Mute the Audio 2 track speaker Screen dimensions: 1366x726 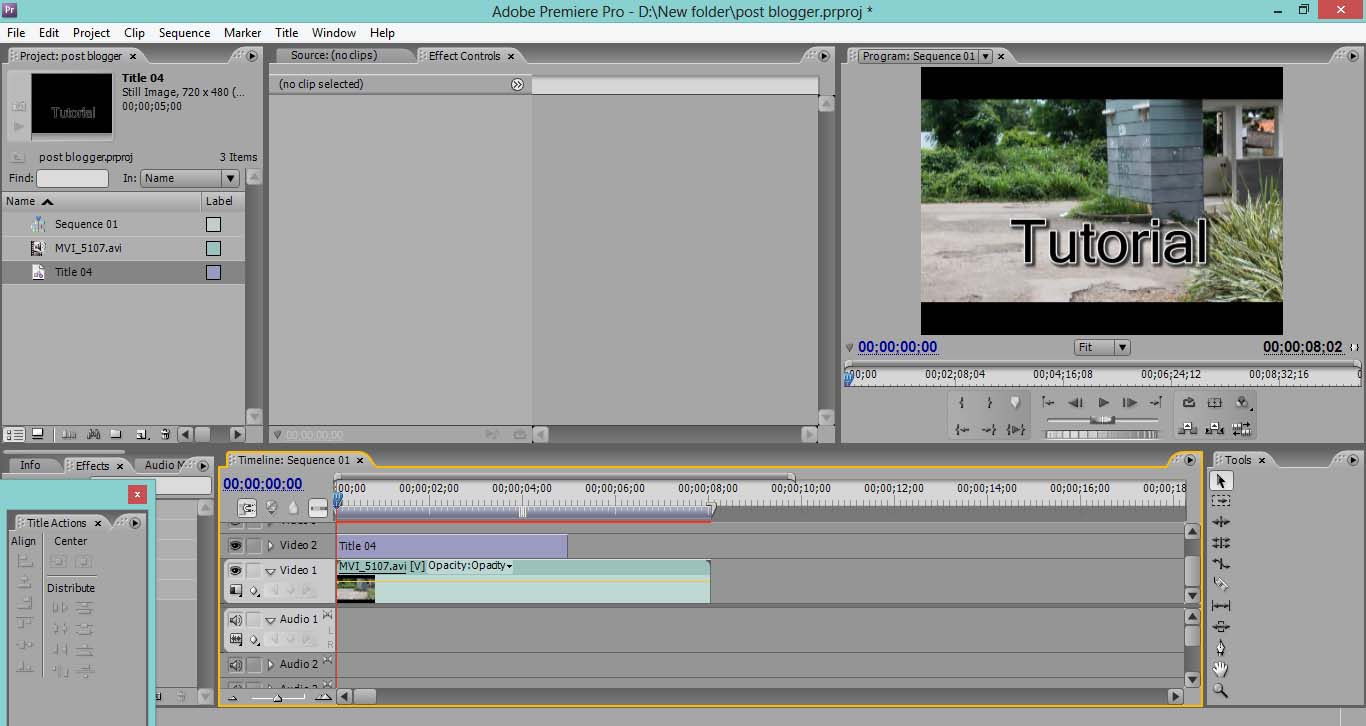click(236, 665)
